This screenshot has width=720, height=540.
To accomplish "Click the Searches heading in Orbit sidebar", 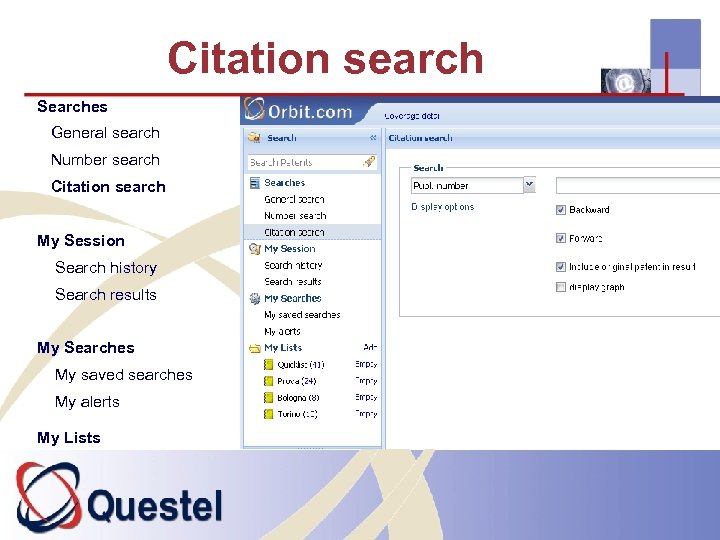I will (x=285, y=183).
